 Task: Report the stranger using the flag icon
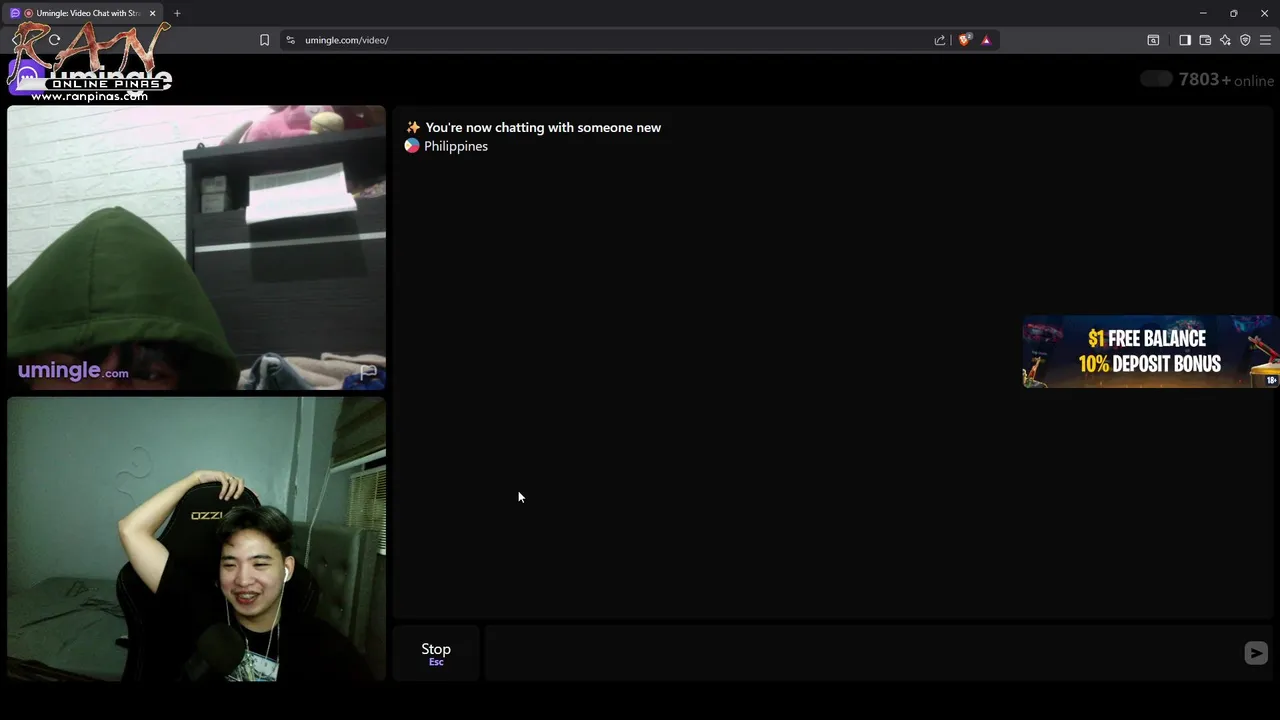point(368,372)
